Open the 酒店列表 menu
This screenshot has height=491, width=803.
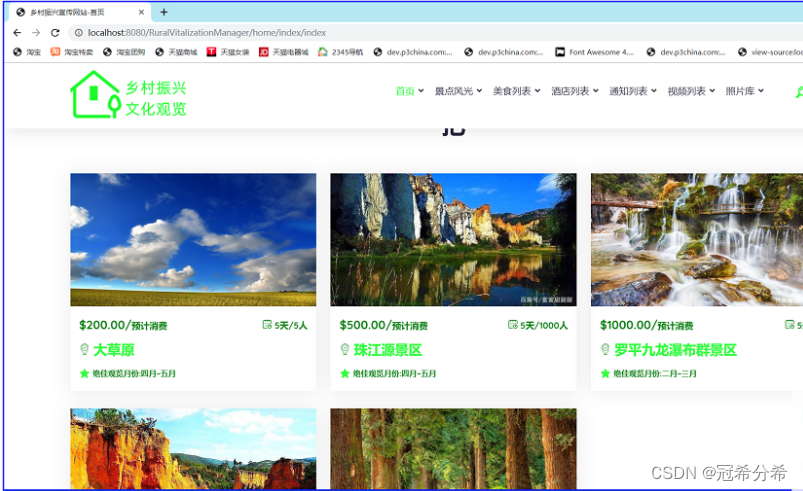point(570,91)
